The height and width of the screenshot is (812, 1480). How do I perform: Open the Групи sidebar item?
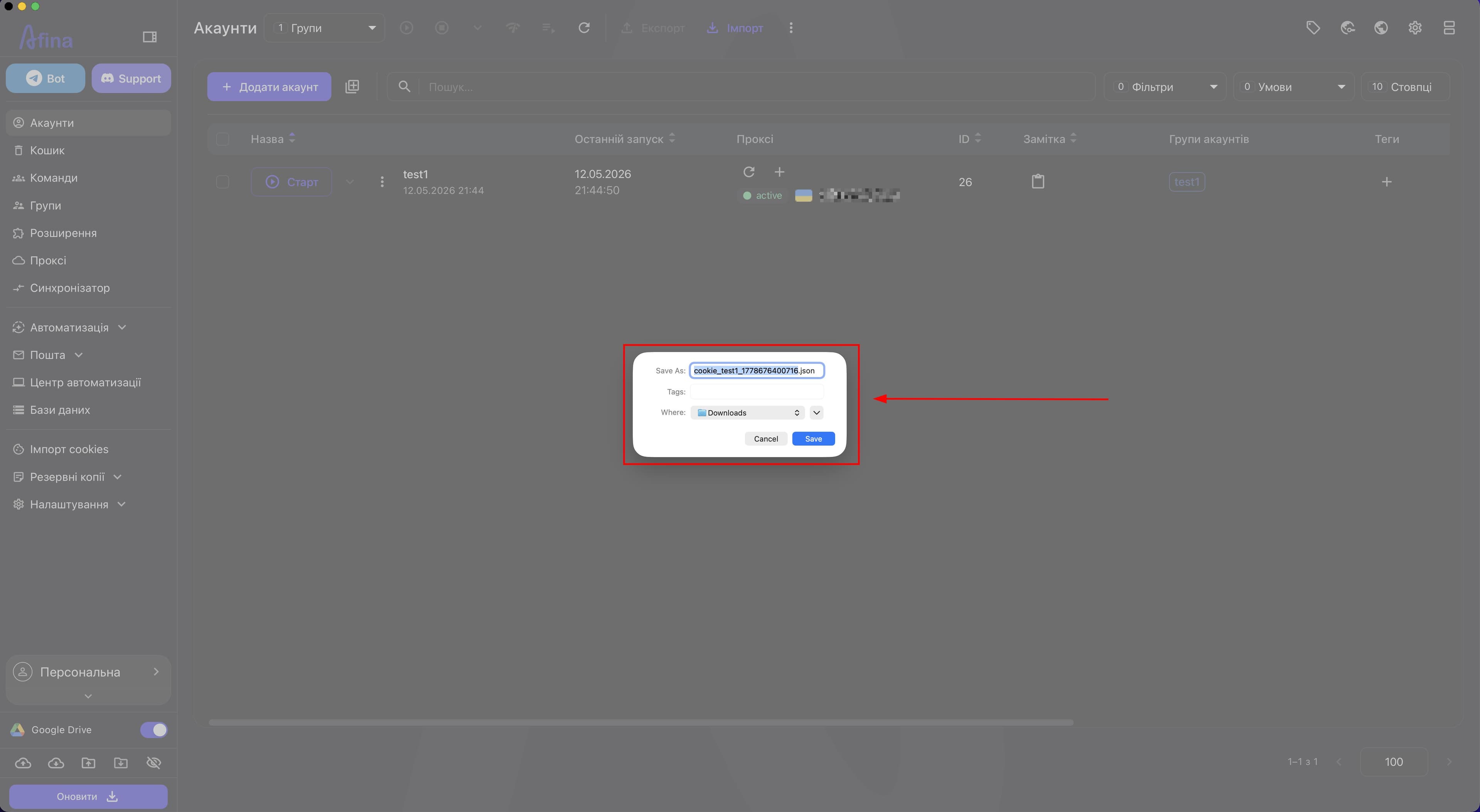[x=89, y=206]
